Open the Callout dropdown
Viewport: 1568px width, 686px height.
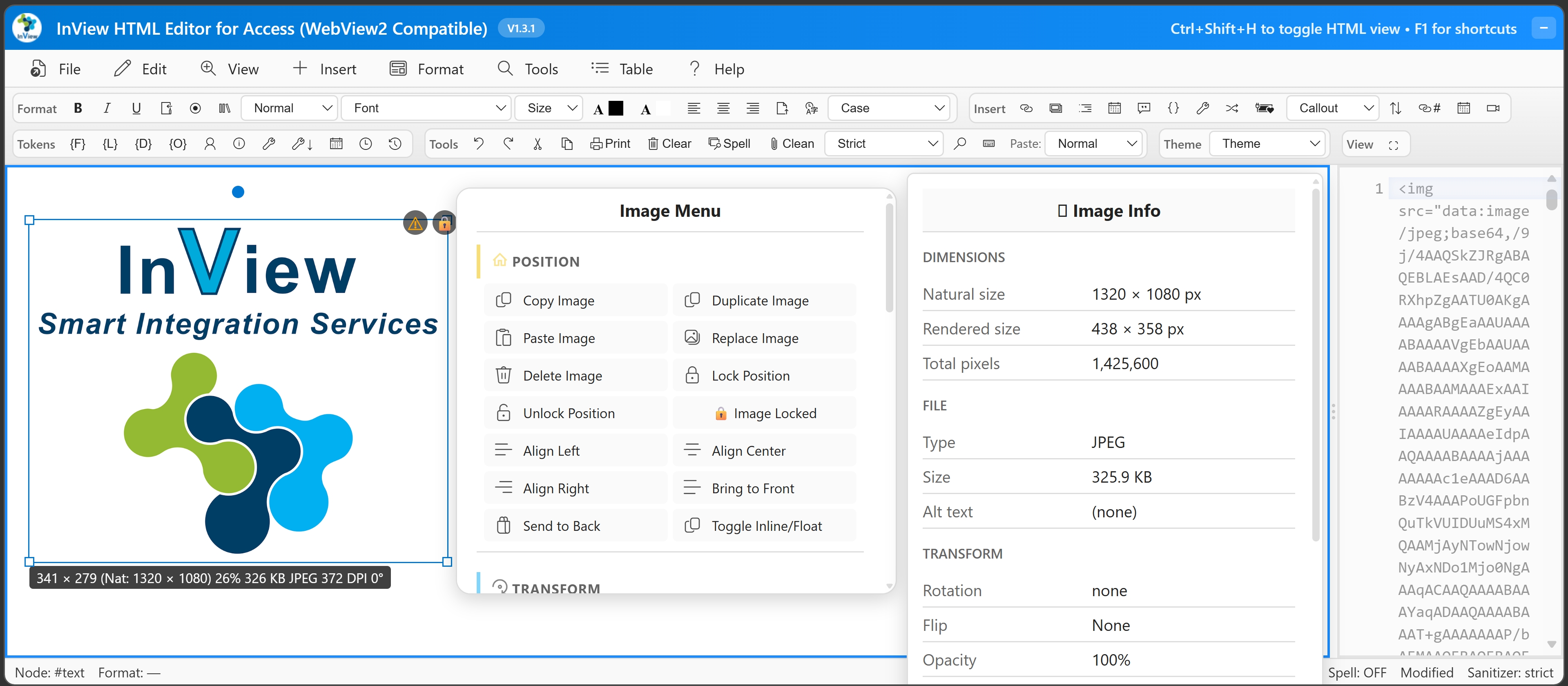click(1332, 108)
